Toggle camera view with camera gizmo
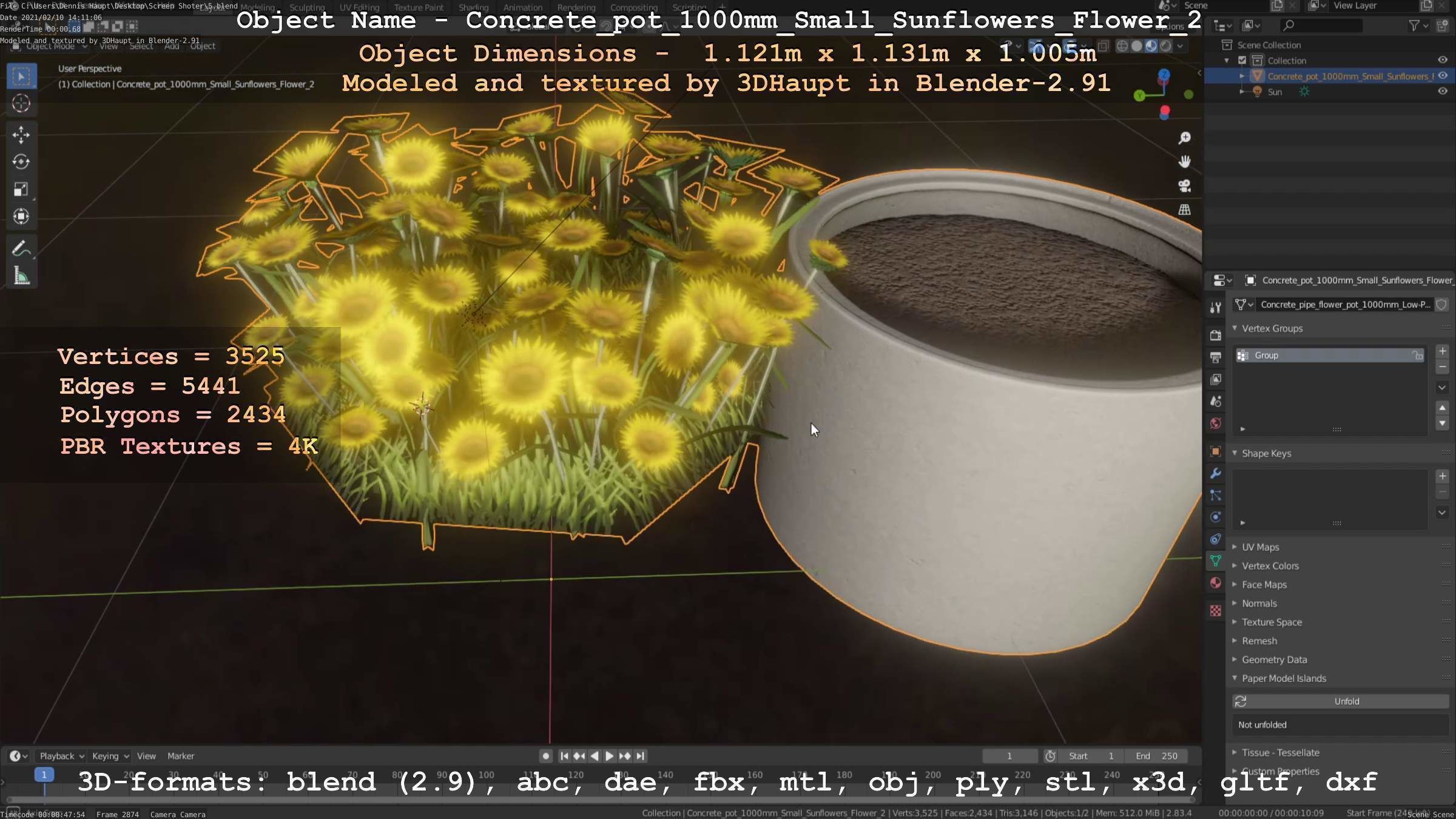The width and height of the screenshot is (1456, 819). pyautogui.click(x=1184, y=186)
